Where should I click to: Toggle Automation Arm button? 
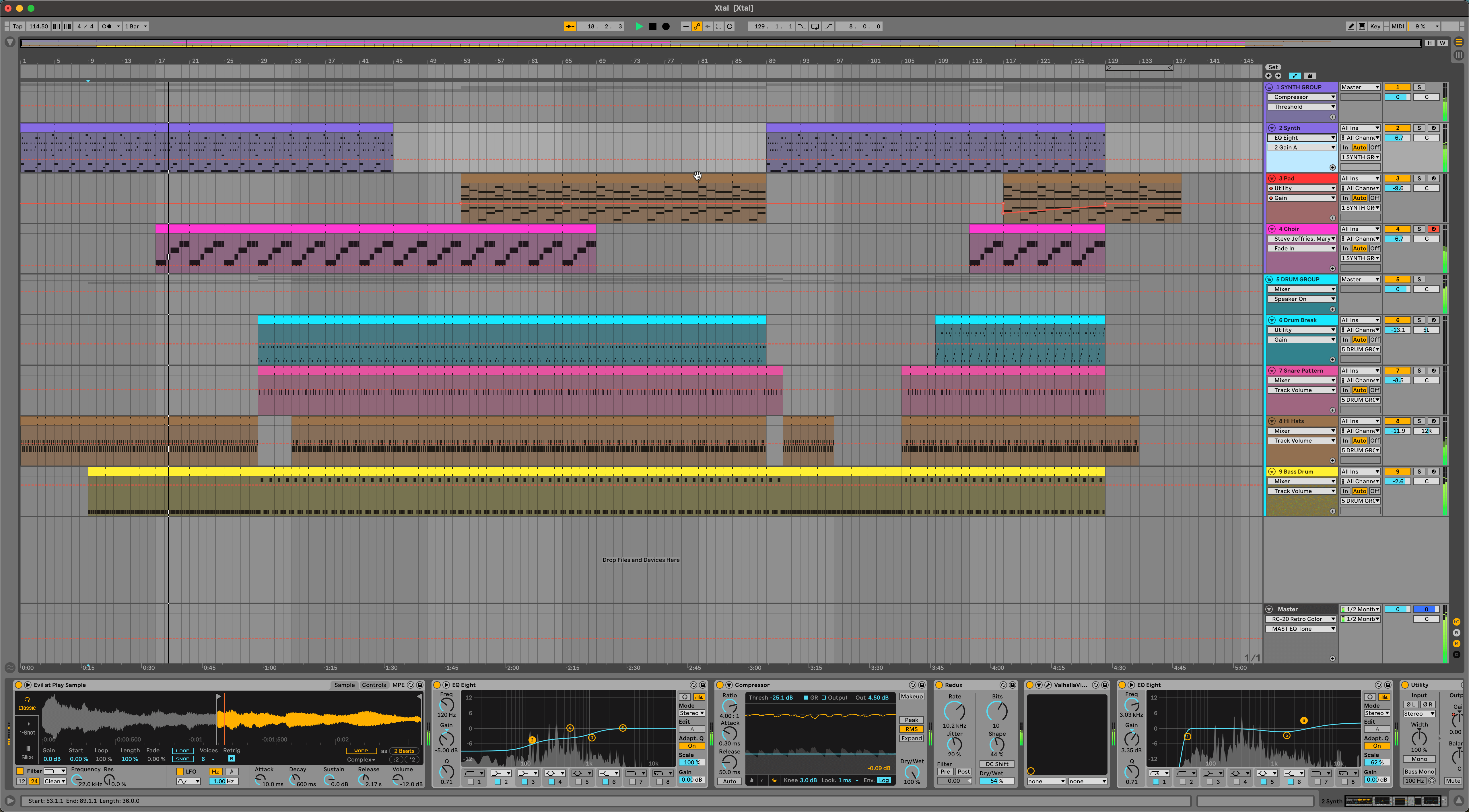pos(697,26)
